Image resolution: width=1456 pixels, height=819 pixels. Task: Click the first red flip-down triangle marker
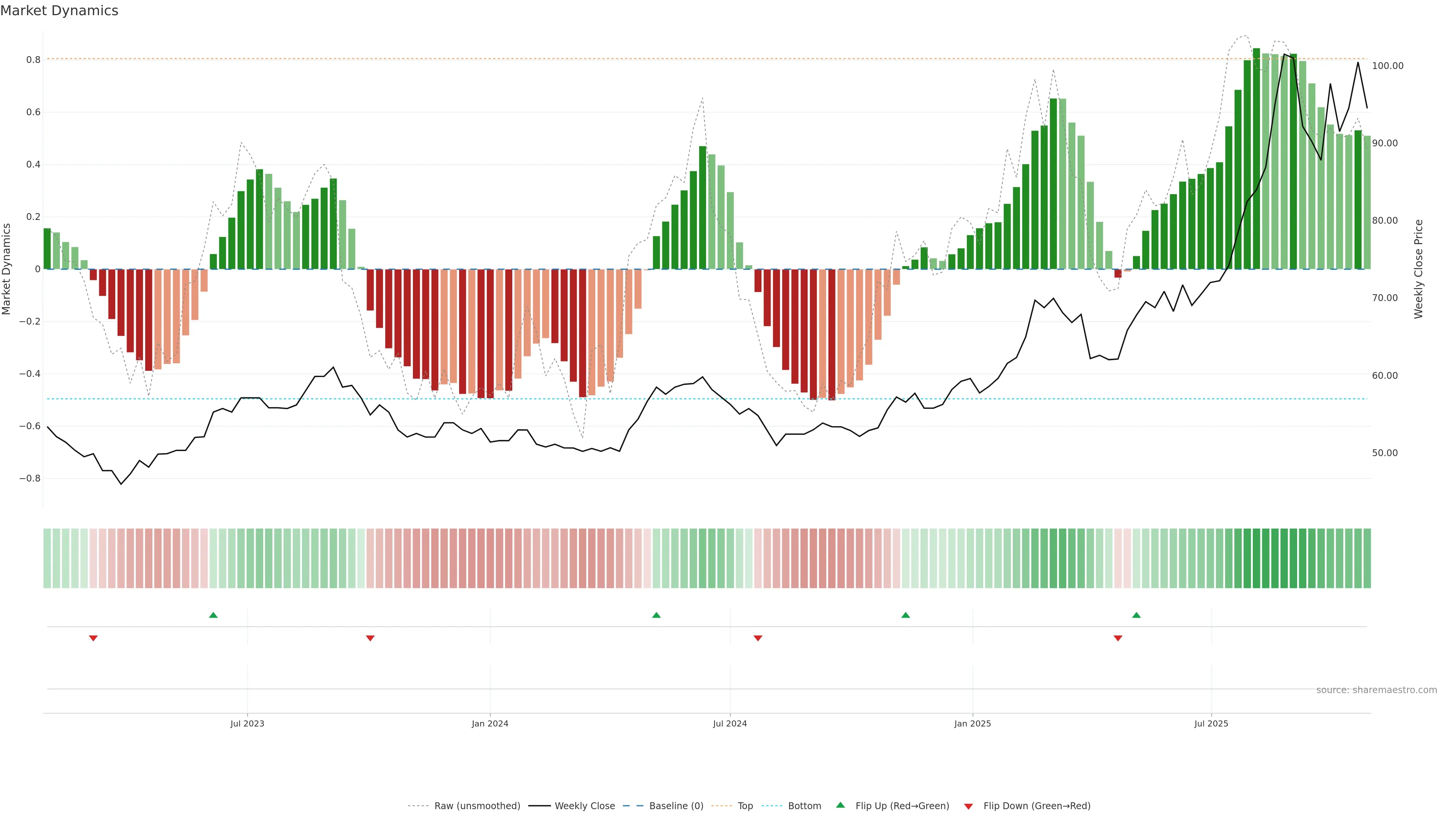pyautogui.click(x=93, y=638)
